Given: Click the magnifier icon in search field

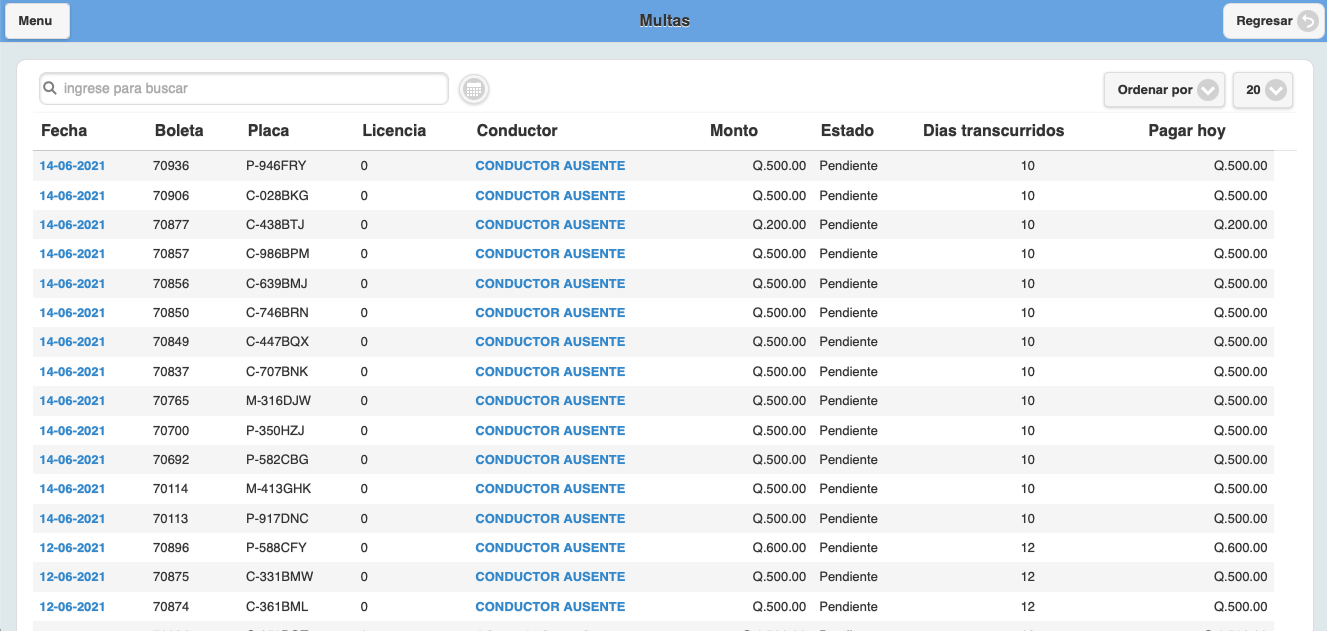Looking at the screenshot, I should [50, 88].
